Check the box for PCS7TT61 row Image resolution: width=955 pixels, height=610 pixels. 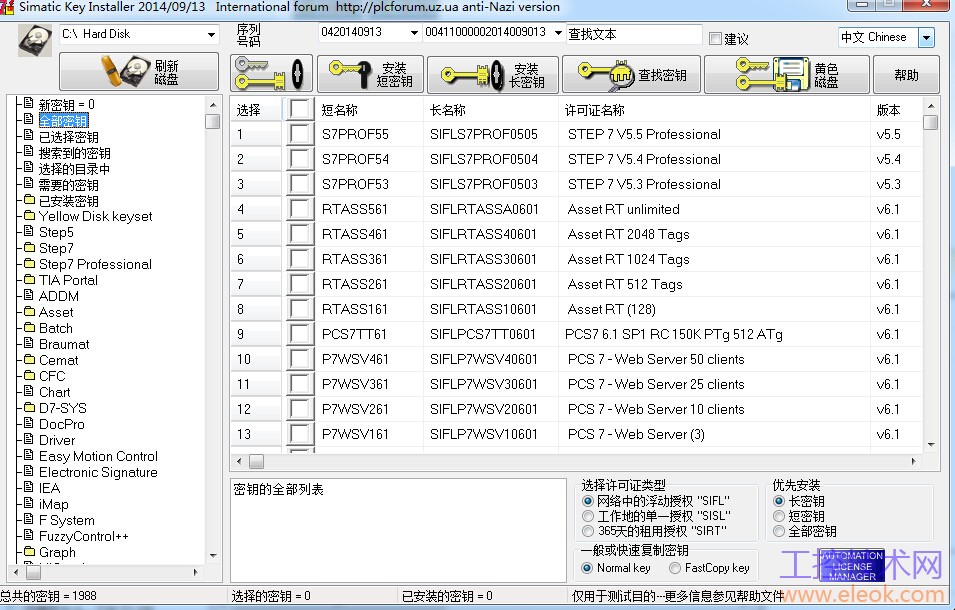(300, 334)
